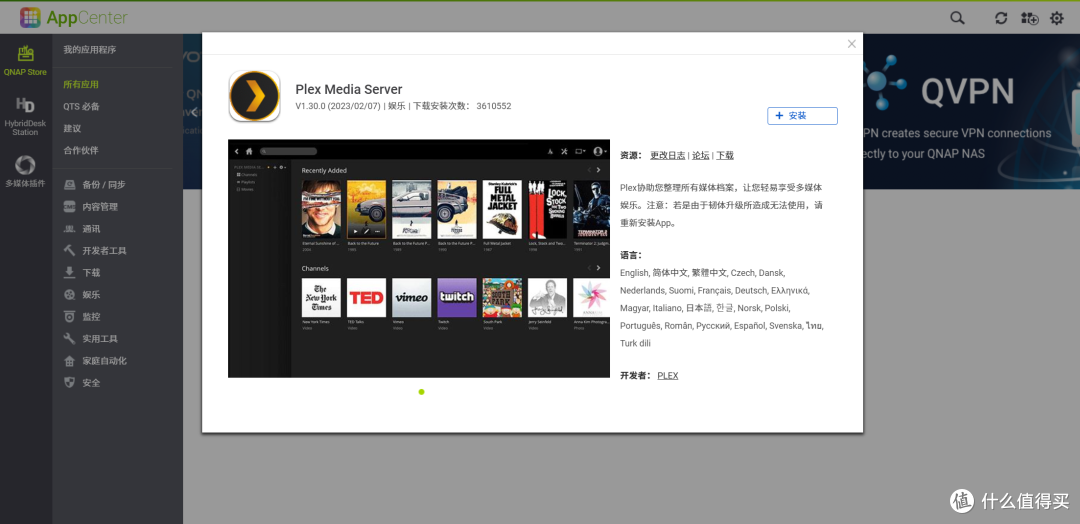Click the 备份 / 同步 category icon
The image size is (1080, 524).
pyautogui.click(x=69, y=185)
